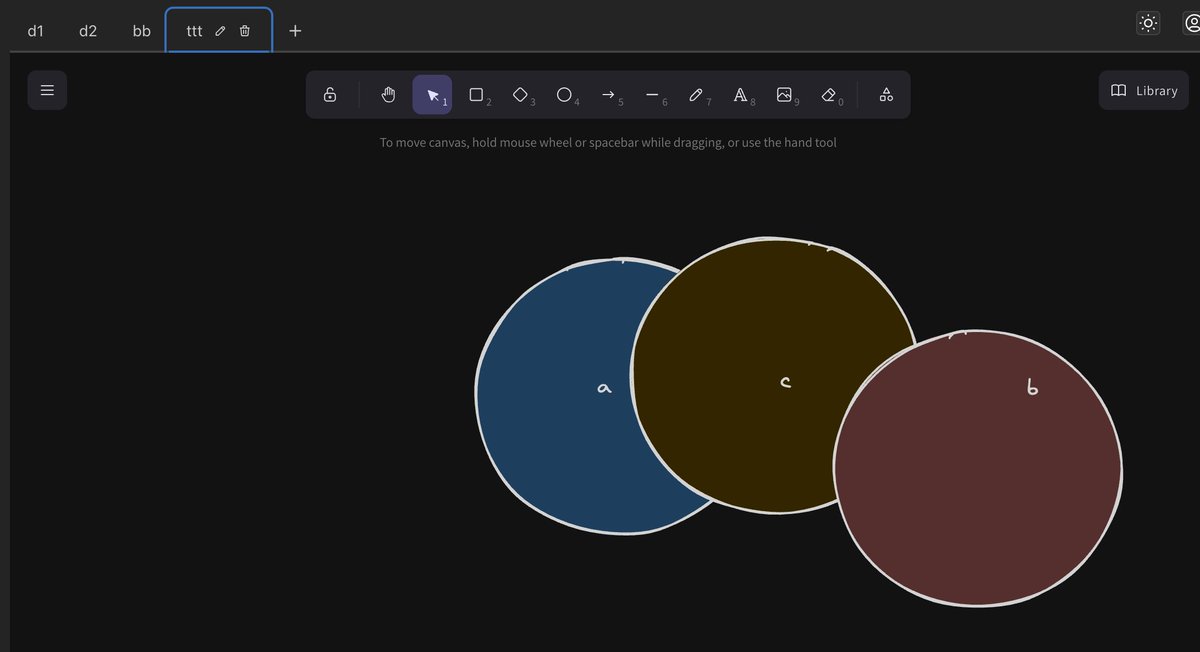Select the Insert image tool
1200x652 pixels.
[785, 95]
